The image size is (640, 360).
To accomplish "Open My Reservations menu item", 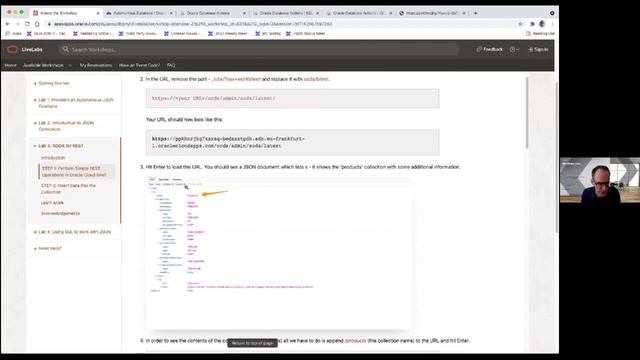I will click(96, 65).
